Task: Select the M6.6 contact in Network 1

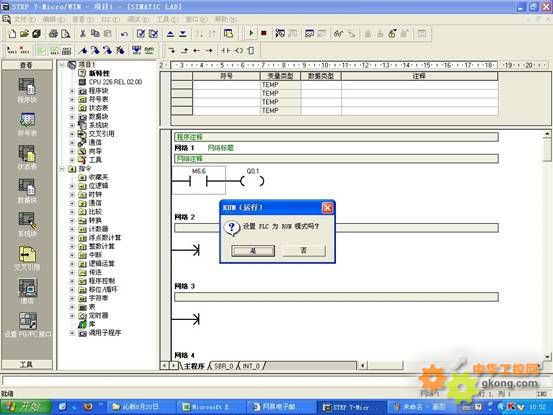Action: click(x=199, y=180)
